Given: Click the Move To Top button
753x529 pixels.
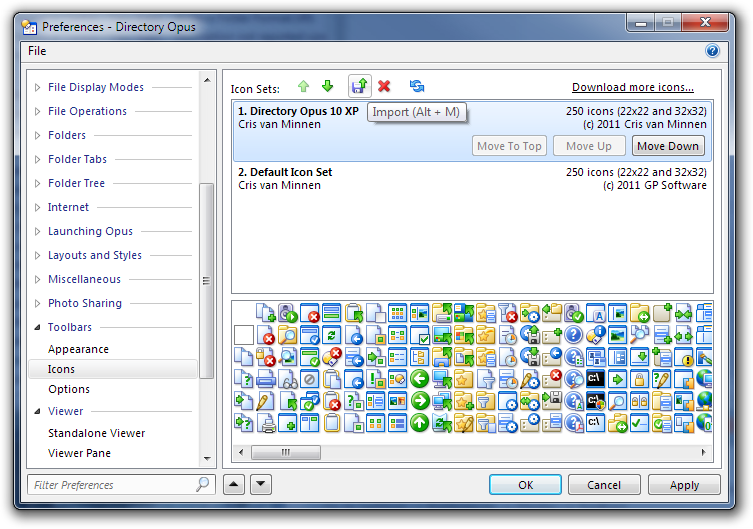Looking at the screenshot, I should tap(509, 146).
